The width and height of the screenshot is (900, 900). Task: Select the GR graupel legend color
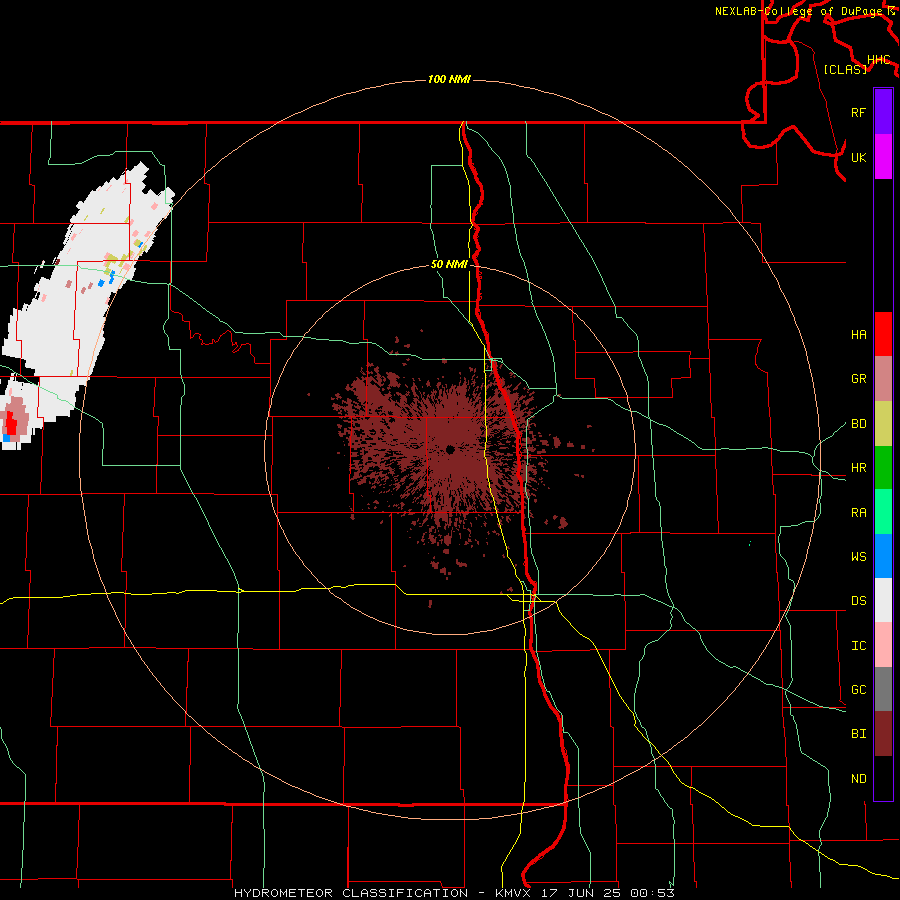(883, 379)
